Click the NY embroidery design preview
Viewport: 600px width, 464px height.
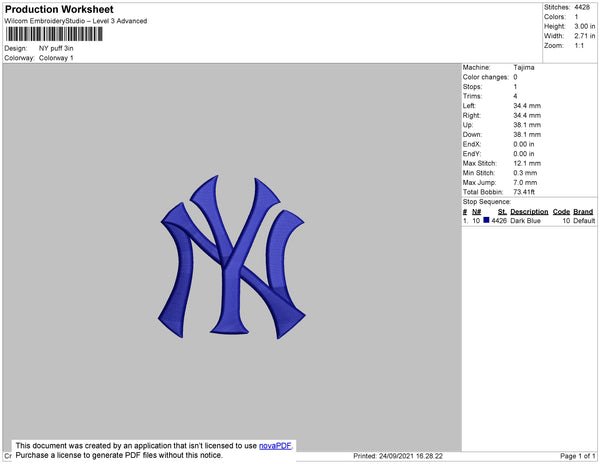(232, 257)
